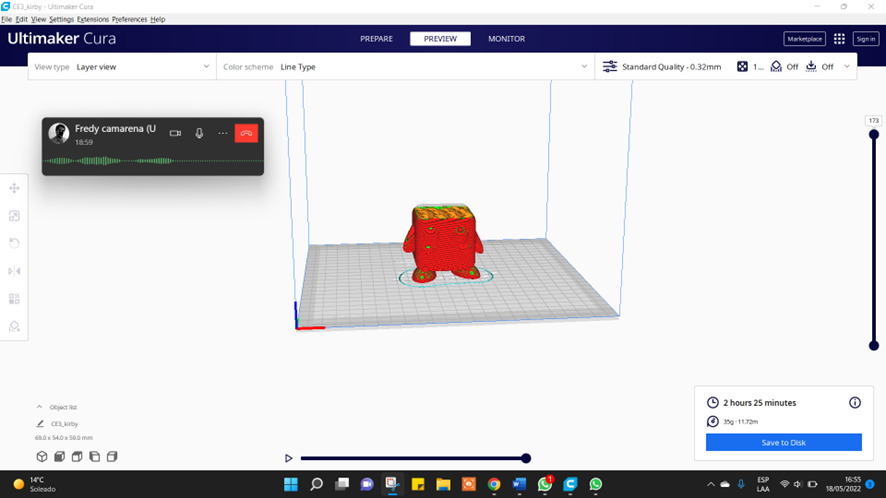Viewport: 886px width, 498px height.
Task: Click the support Off icon
Action: [776, 67]
